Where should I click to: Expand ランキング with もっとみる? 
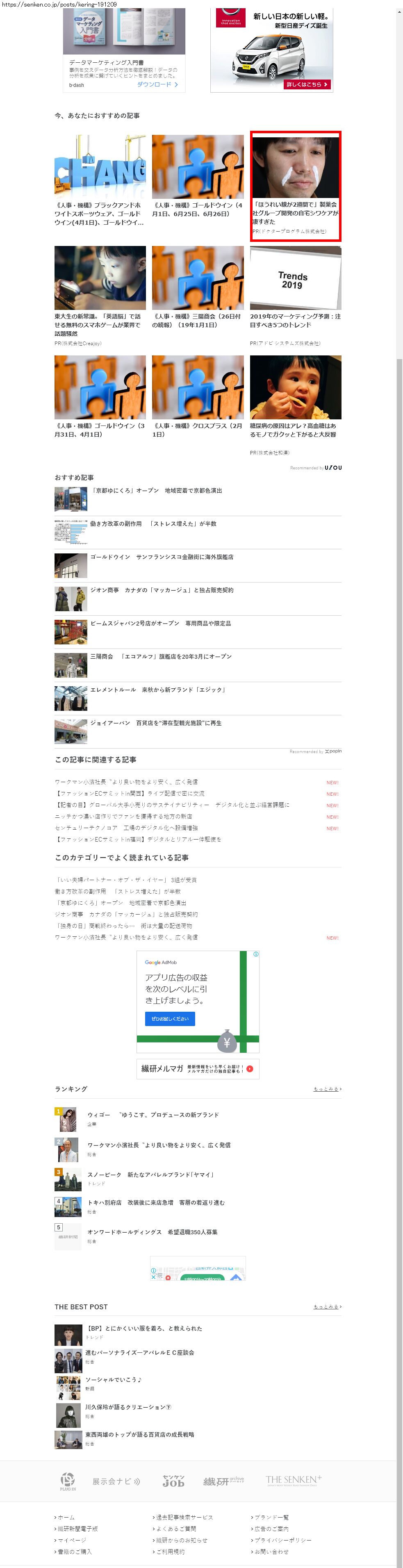(x=327, y=1089)
